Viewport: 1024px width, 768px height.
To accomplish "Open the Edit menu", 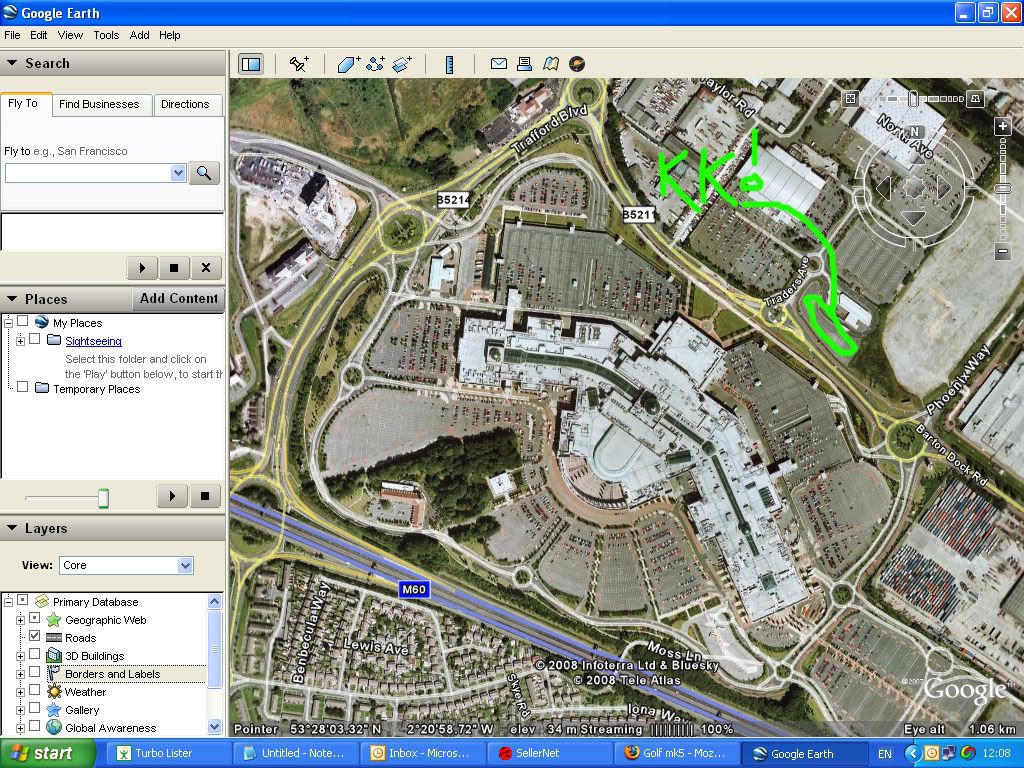I will pyautogui.click(x=39, y=35).
